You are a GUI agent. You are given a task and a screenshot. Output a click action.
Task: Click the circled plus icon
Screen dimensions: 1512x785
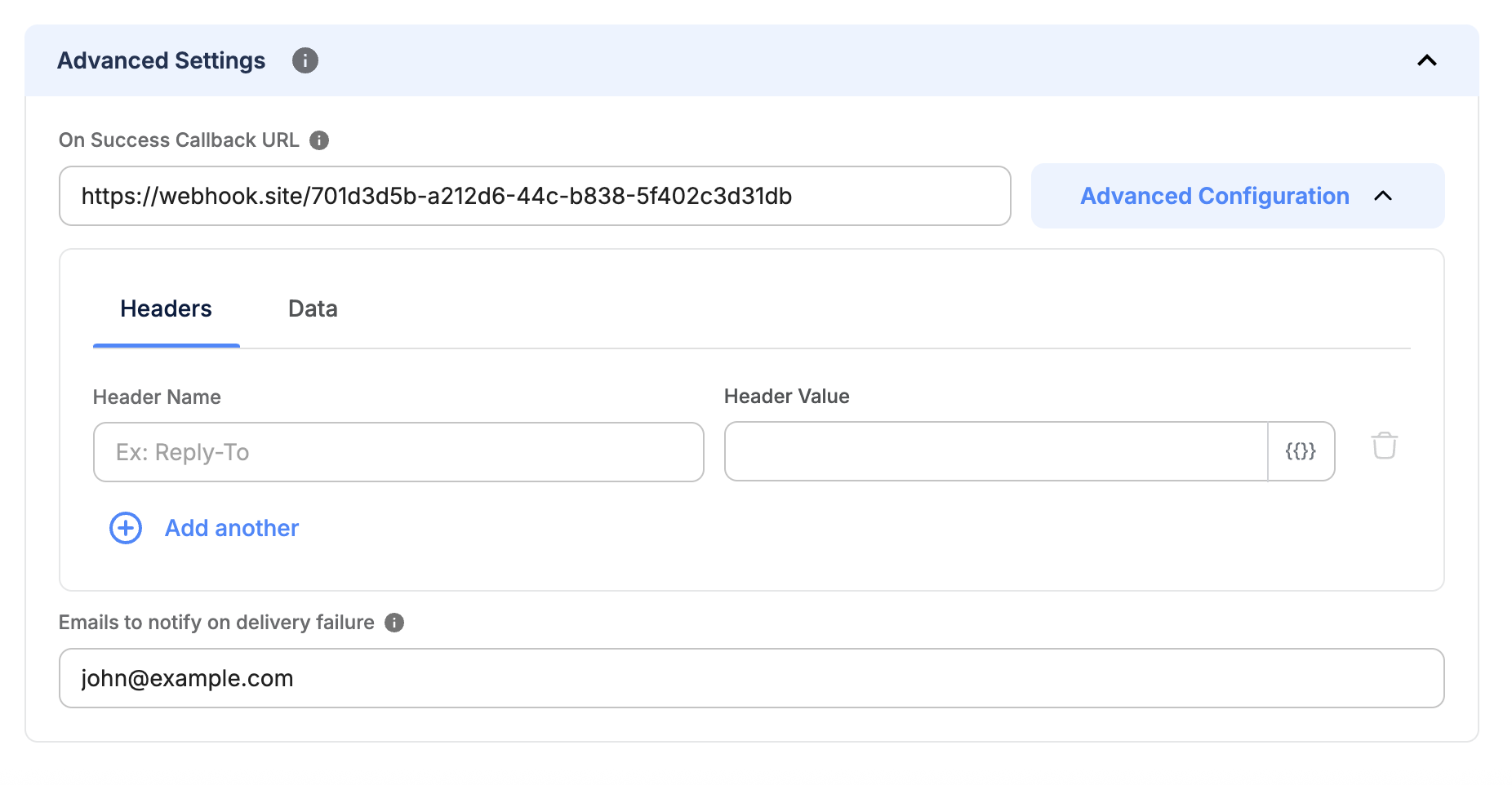[126, 528]
